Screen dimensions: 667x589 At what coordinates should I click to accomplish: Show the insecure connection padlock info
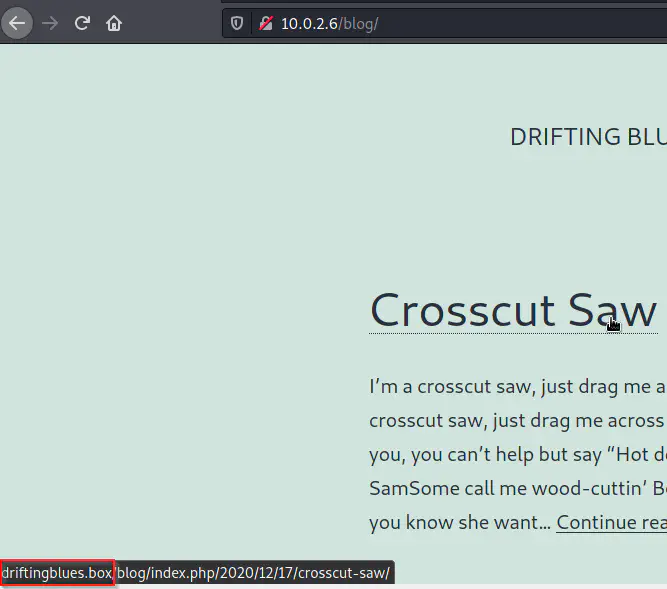click(265, 23)
